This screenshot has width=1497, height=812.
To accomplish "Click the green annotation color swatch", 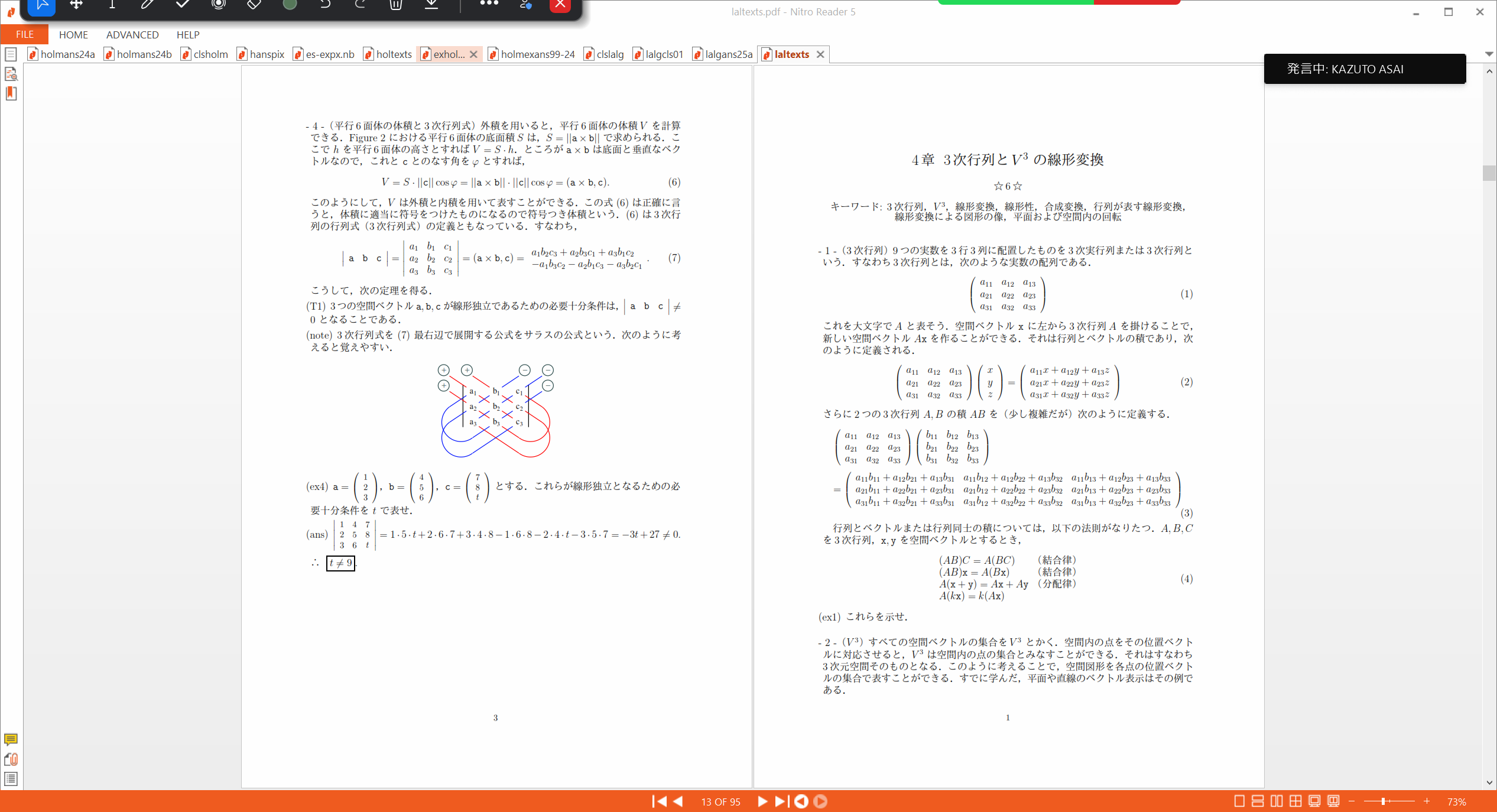I will point(290,5).
